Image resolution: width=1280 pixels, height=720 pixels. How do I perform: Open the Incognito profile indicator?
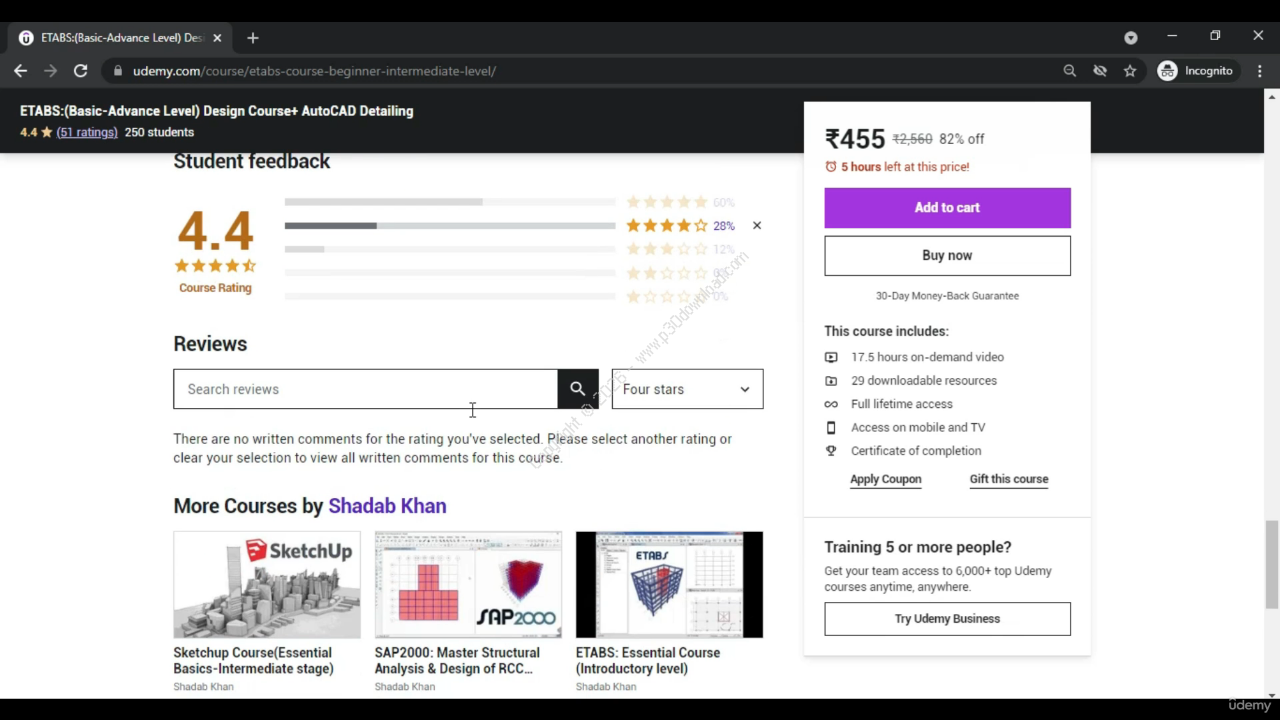(x=1196, y=71)
